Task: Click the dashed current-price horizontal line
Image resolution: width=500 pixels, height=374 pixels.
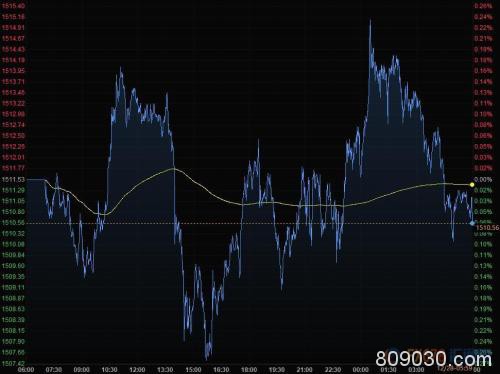Action: [249, 223]
